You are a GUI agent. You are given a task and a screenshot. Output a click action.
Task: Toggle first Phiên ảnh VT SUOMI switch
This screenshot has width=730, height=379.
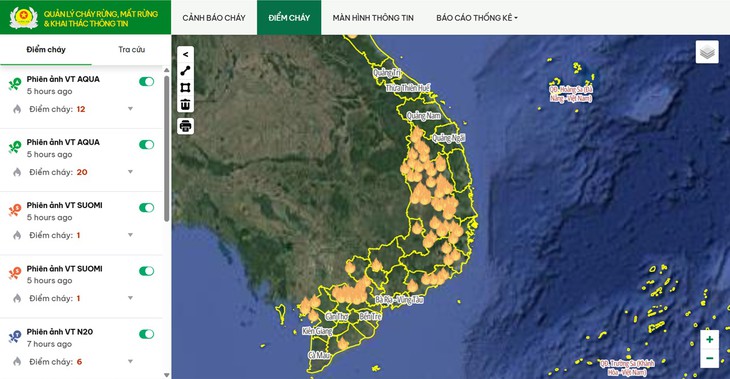[x=147, y=208]
